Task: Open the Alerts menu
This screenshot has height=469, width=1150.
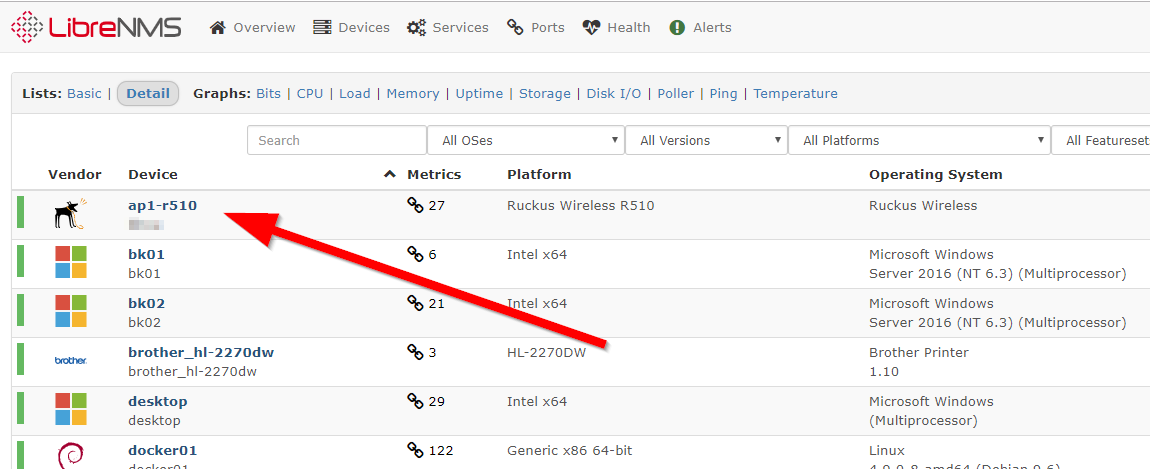Action: tap(700, 27)
